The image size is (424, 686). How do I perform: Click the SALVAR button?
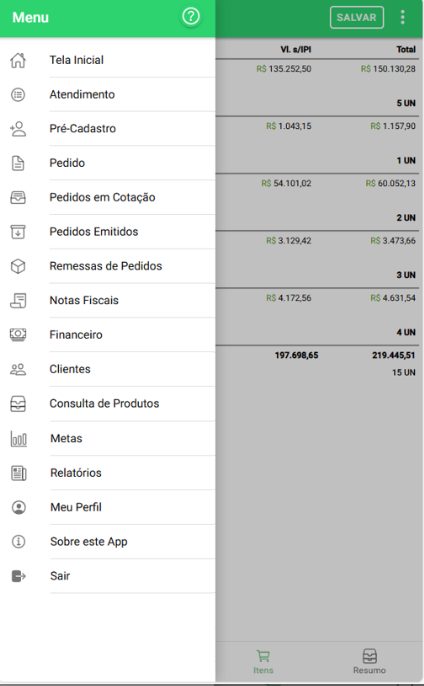pyautogui.click(x=357, y=18)
